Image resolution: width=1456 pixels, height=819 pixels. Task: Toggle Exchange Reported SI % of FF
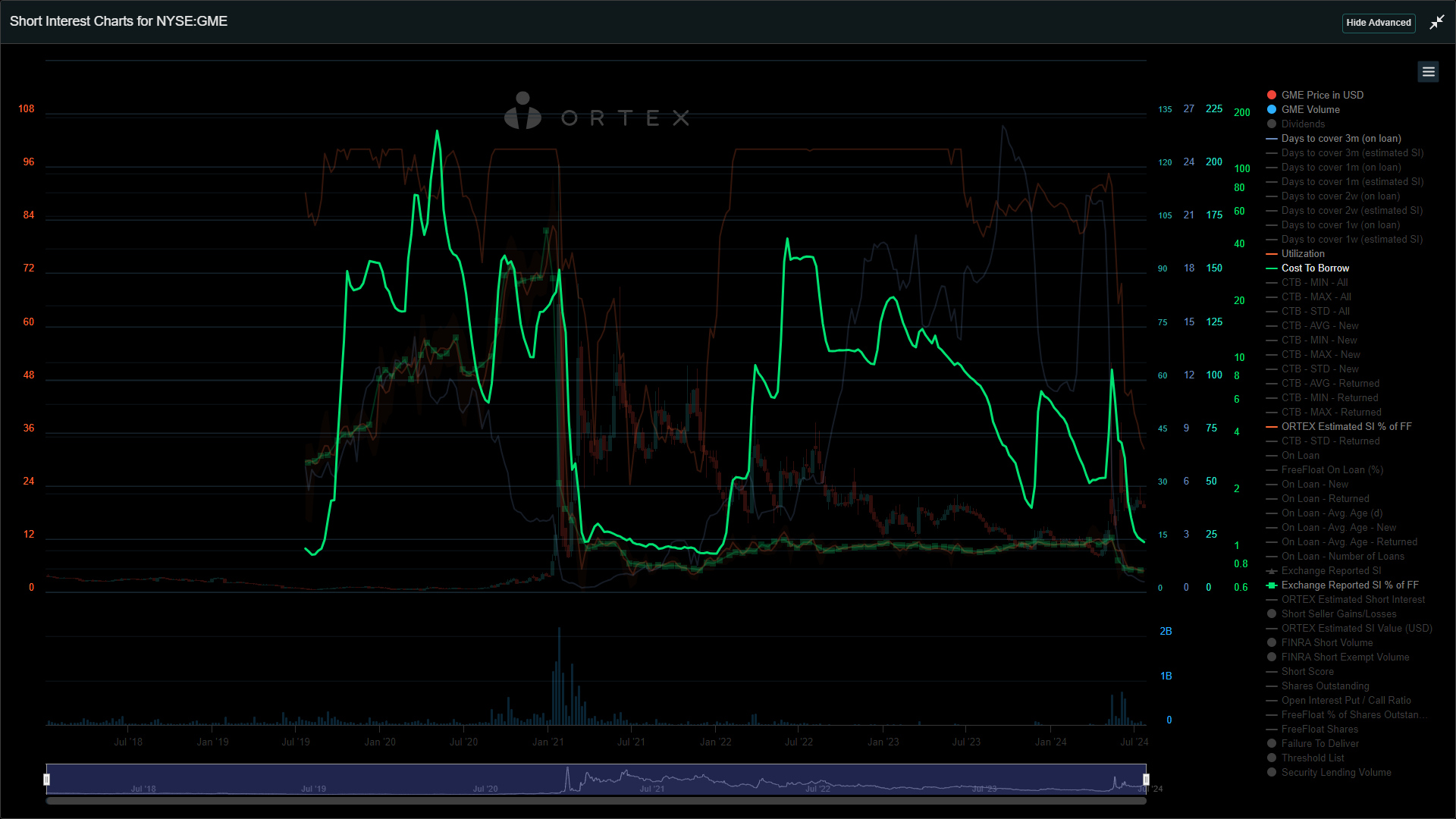coord(1349,585)
